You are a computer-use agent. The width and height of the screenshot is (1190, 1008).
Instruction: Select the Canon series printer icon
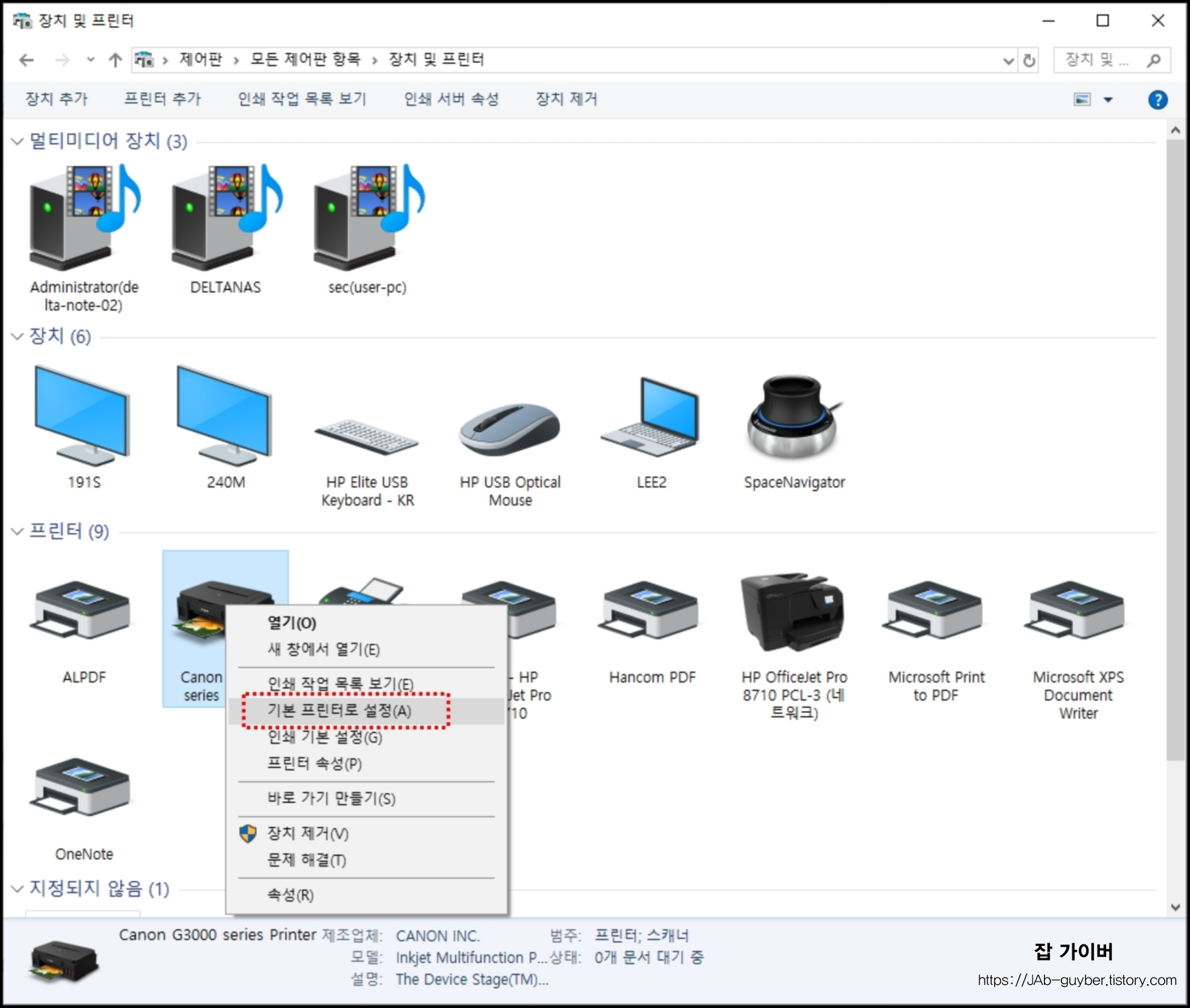[198, 611]
